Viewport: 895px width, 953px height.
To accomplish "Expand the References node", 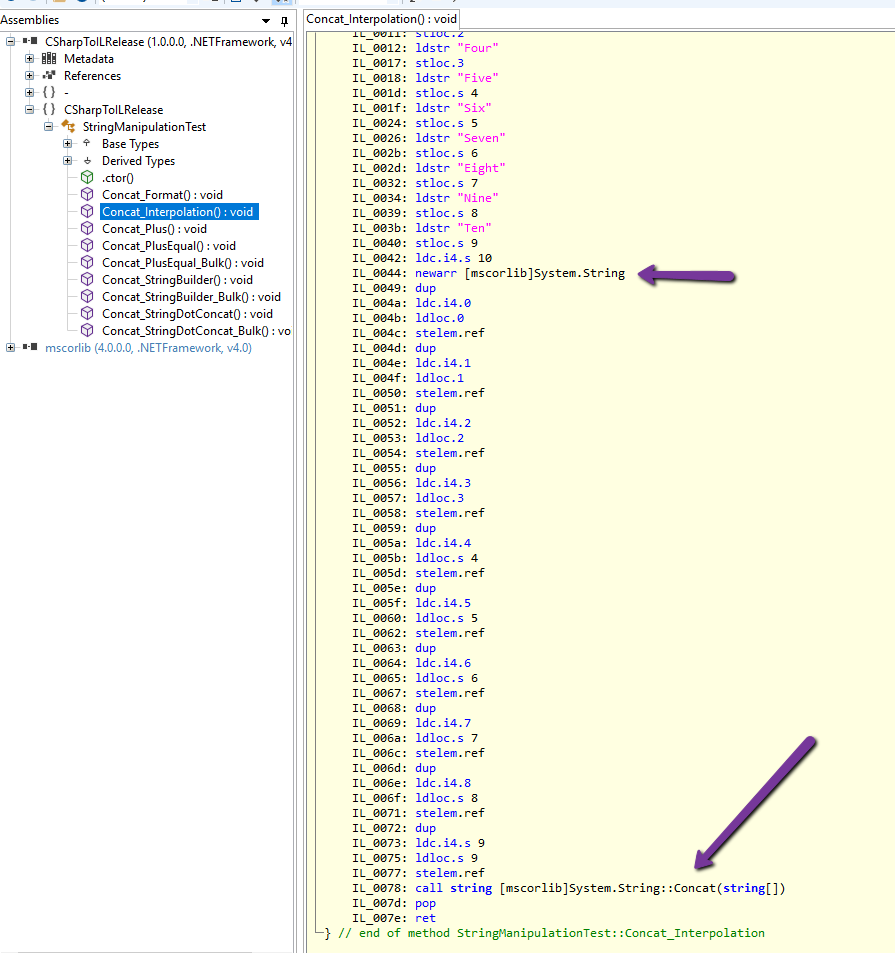I will pos(29,75).
